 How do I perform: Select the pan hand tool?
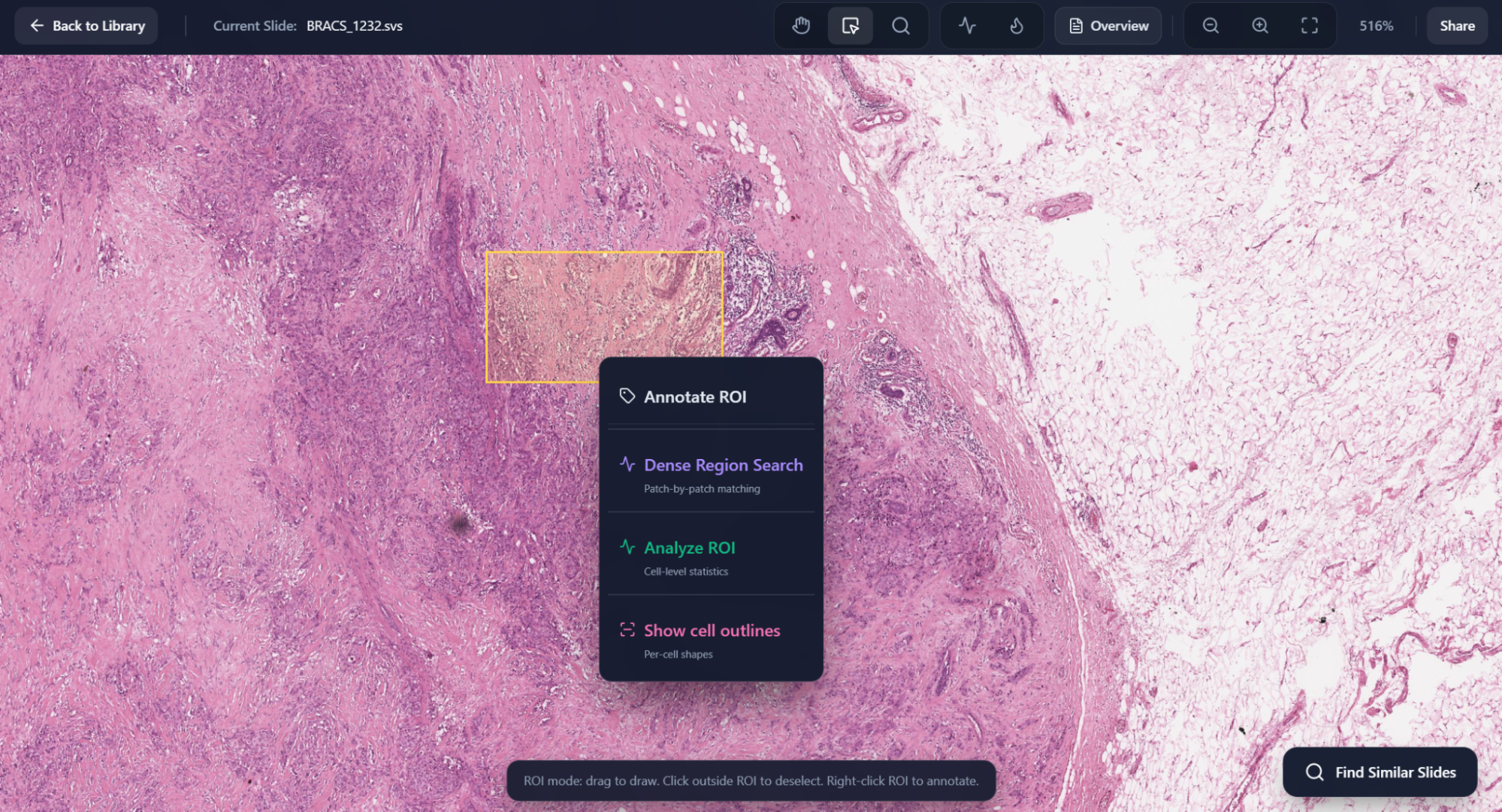click(x=801, y=26)
